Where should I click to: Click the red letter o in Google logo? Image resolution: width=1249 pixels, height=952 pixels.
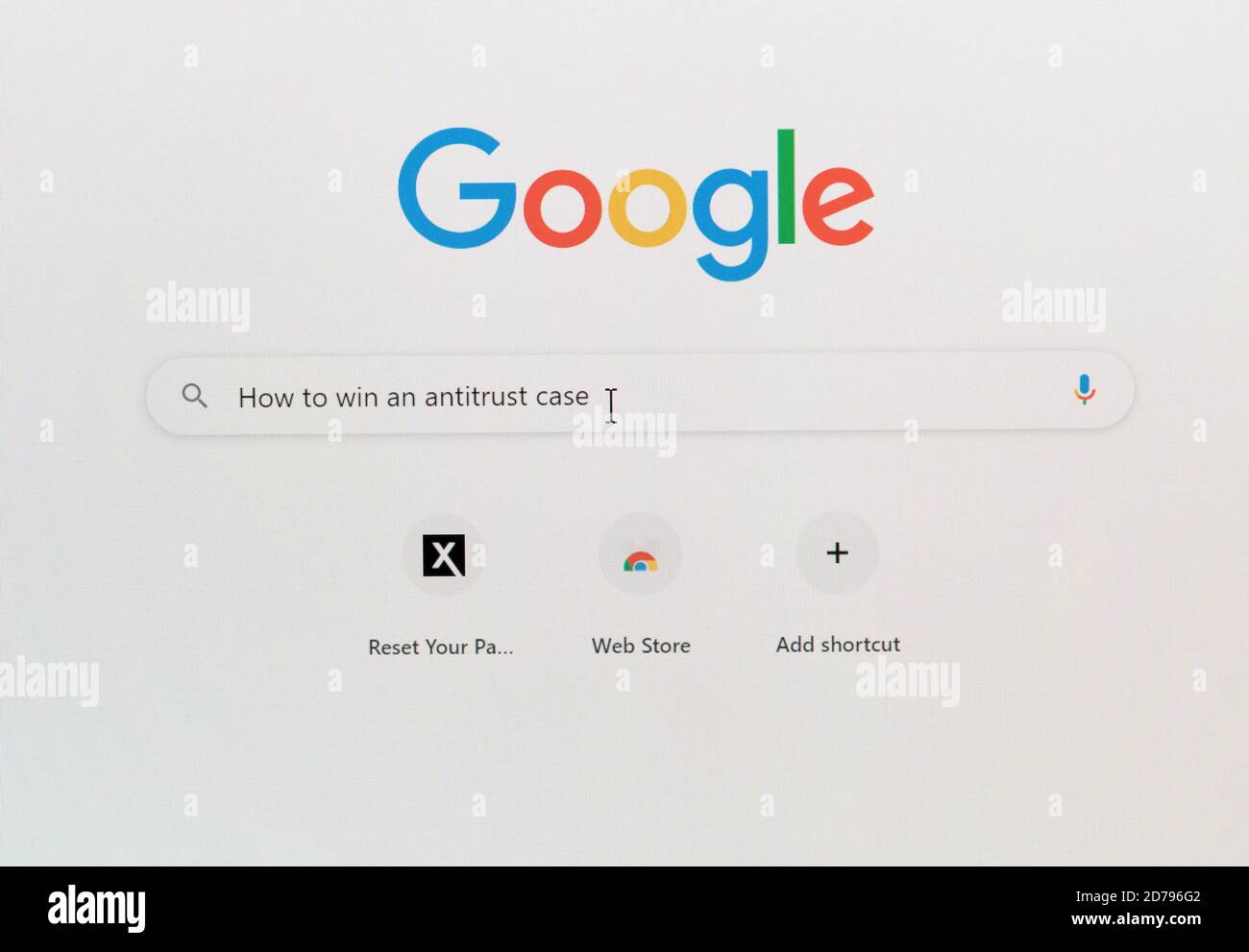(x=564, y=207)
